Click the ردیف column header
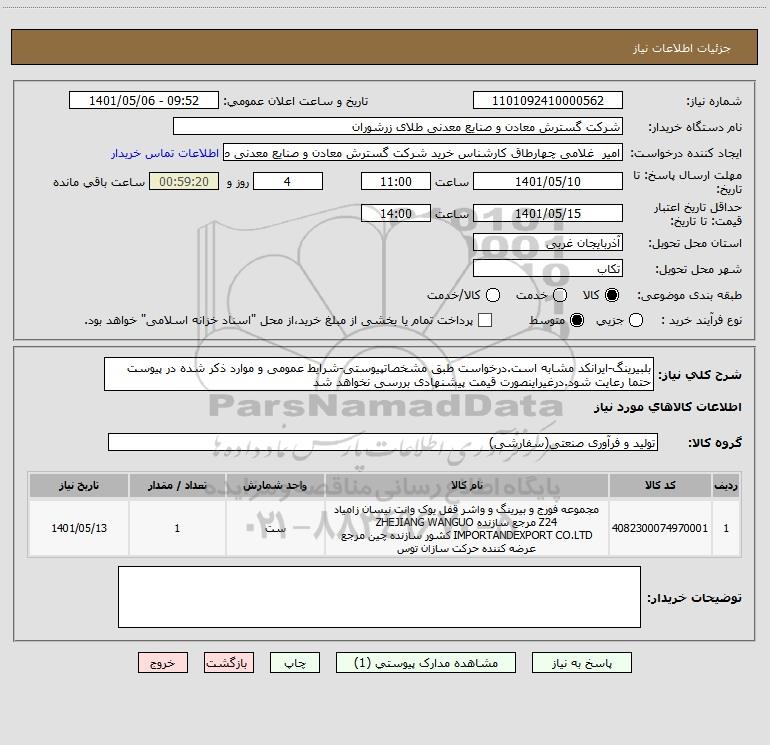Screen dimensions: 770x745 (726, 485)
